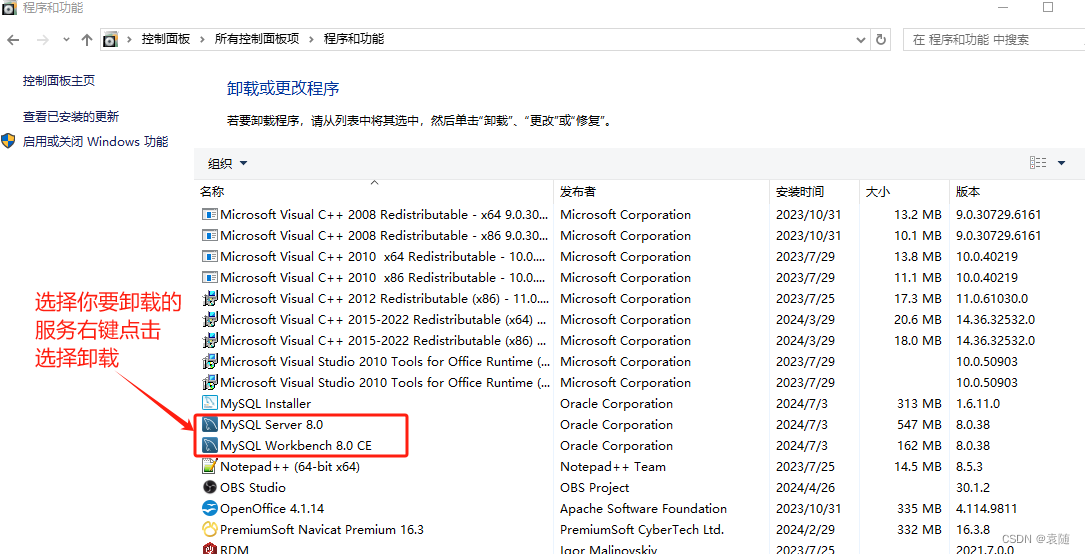Click size value 162 MB
The width and height of the screenshot is (1085, 554).
(x=918, y=445)
